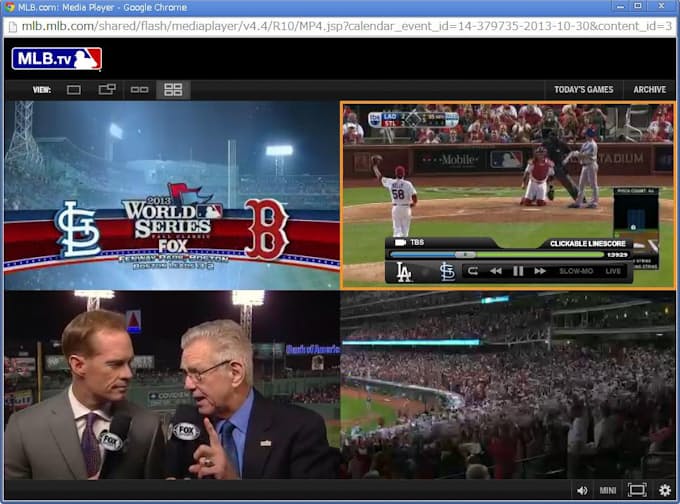Jump to LIVE broadcast

[613, 271]
